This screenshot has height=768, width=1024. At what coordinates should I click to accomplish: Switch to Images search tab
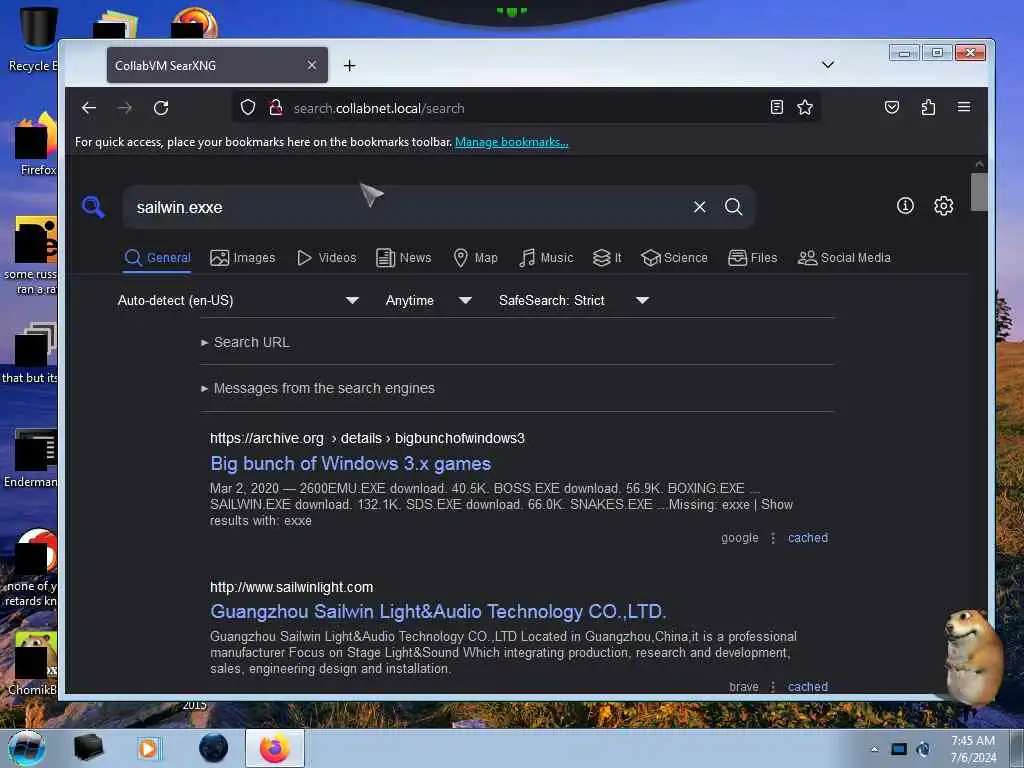click(242, 258)
